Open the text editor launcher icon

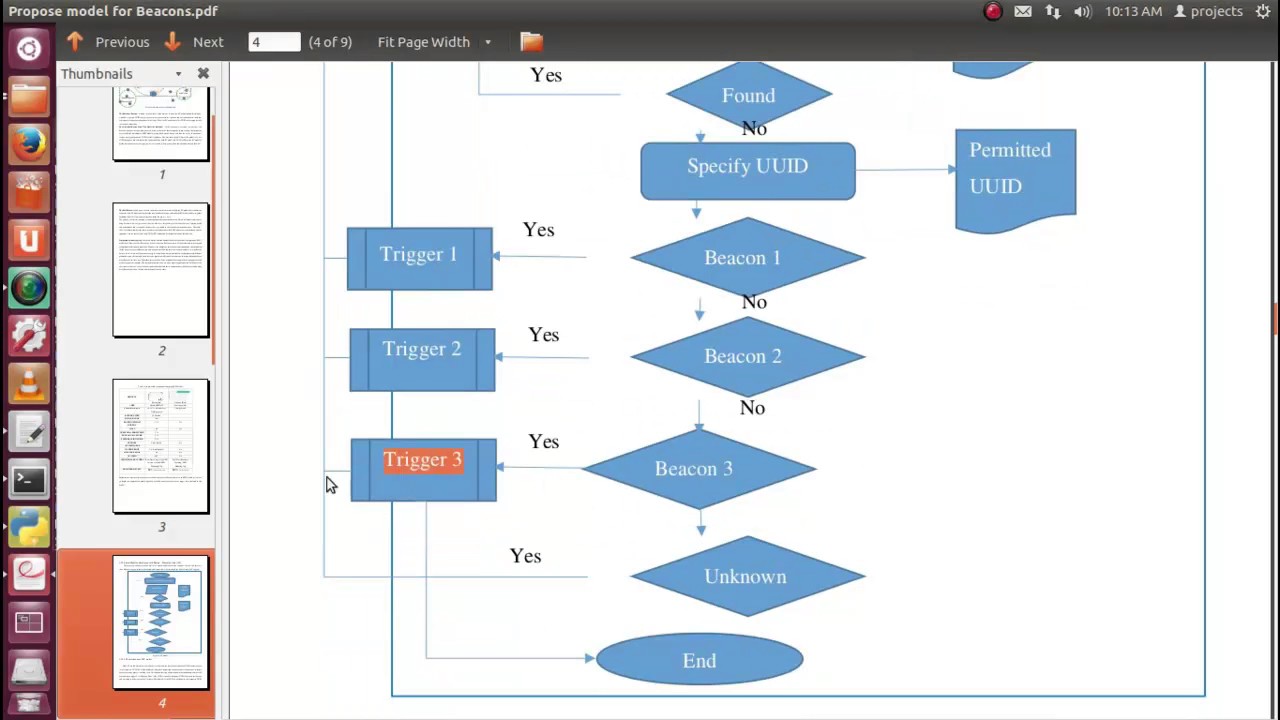point(28,432)
